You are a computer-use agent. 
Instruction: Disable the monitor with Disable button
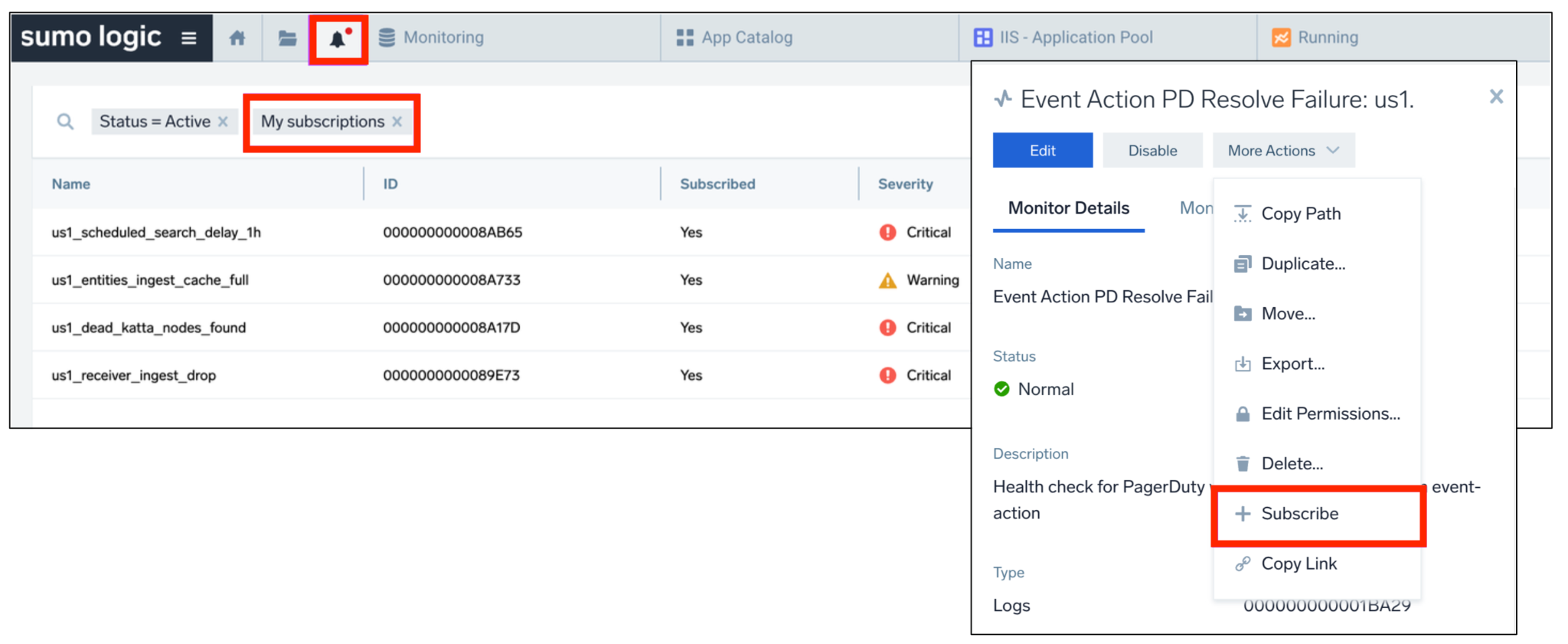click(x=1152, y=151)
